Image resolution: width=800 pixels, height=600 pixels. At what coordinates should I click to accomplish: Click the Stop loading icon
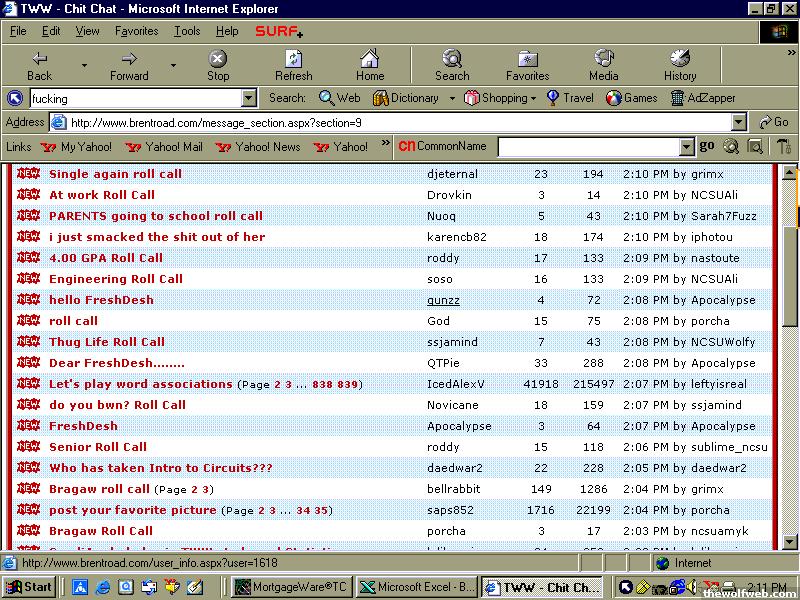[218, 60]
